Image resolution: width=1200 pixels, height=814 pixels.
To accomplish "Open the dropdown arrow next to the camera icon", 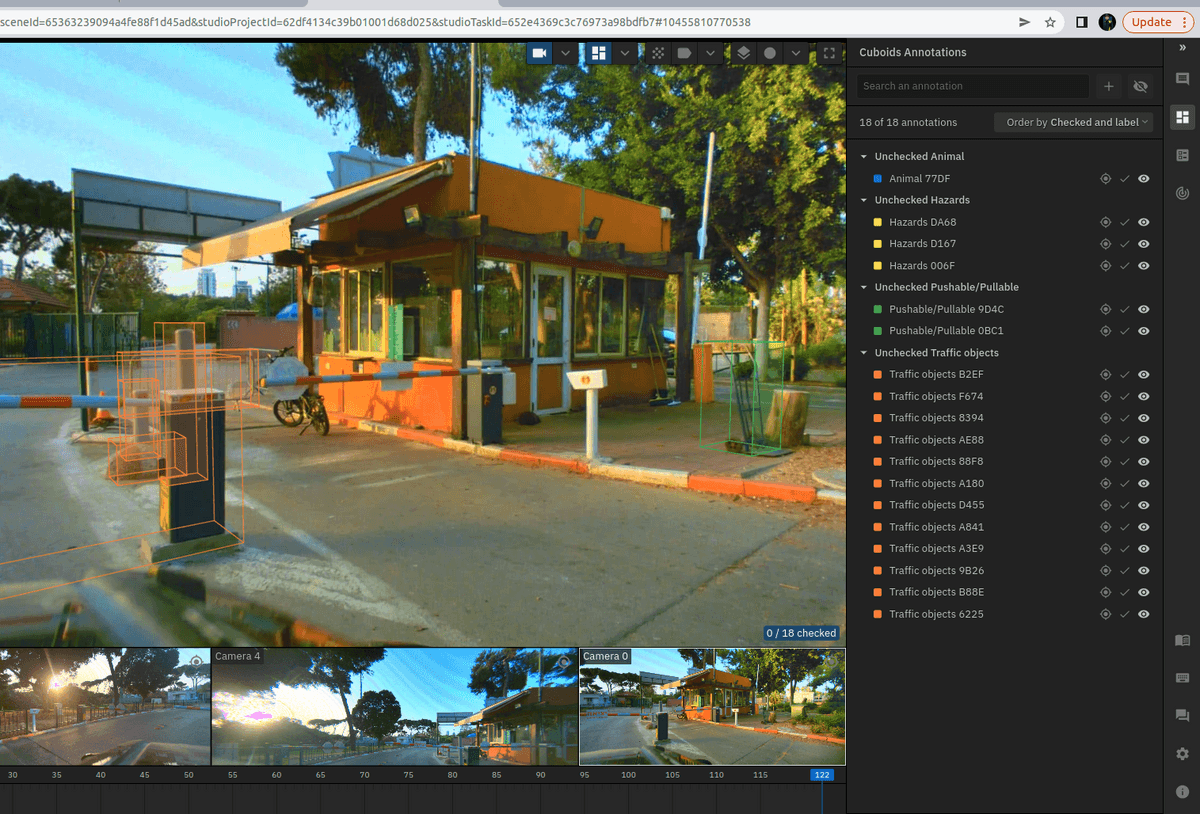I will [566, 53].
